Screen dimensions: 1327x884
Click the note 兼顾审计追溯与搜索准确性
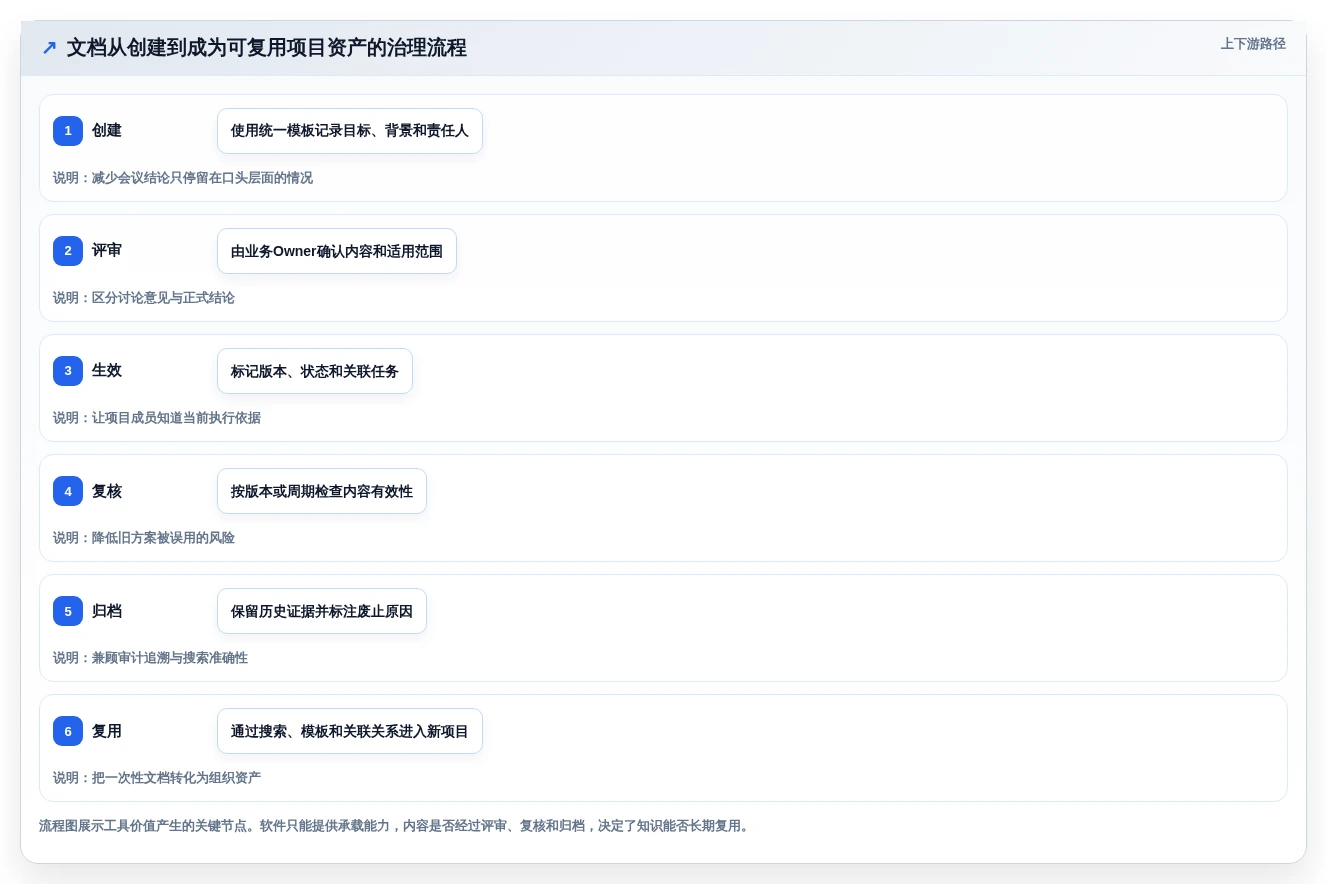click(x=150, y=658)
